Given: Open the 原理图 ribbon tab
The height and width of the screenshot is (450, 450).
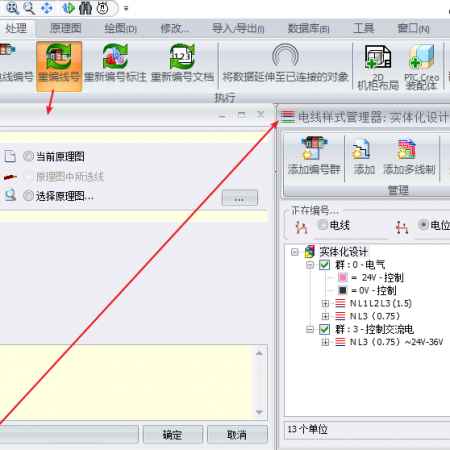Looking at the screenshot, I should click(65, 29).
